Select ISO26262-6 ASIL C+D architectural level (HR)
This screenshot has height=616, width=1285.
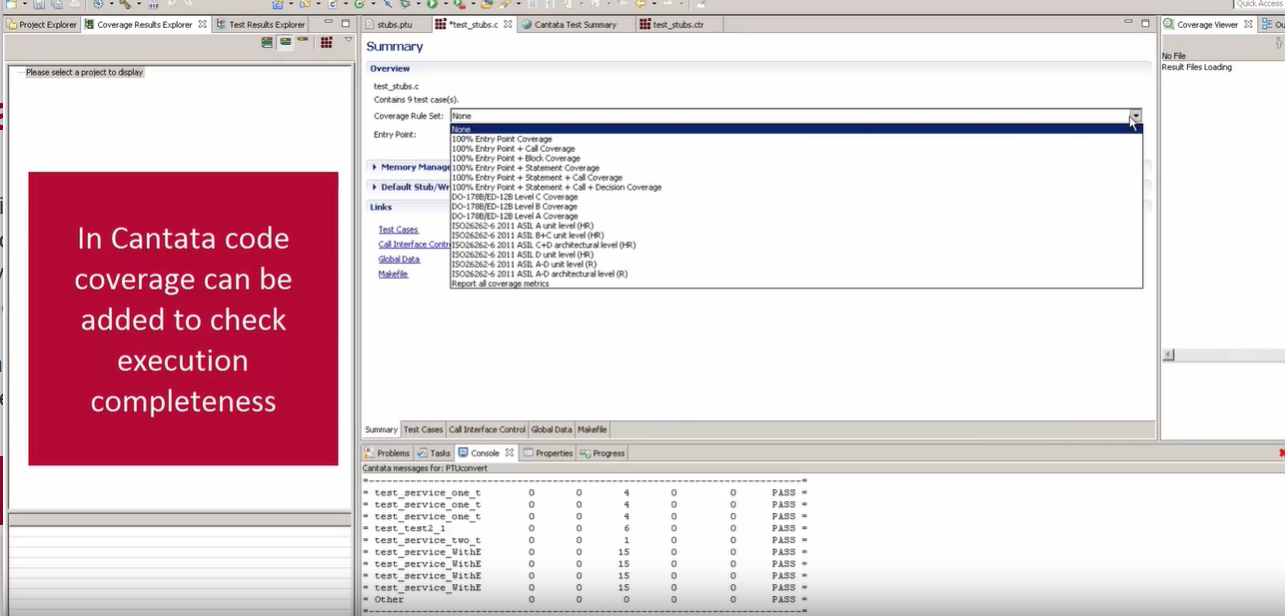point(796,245)
